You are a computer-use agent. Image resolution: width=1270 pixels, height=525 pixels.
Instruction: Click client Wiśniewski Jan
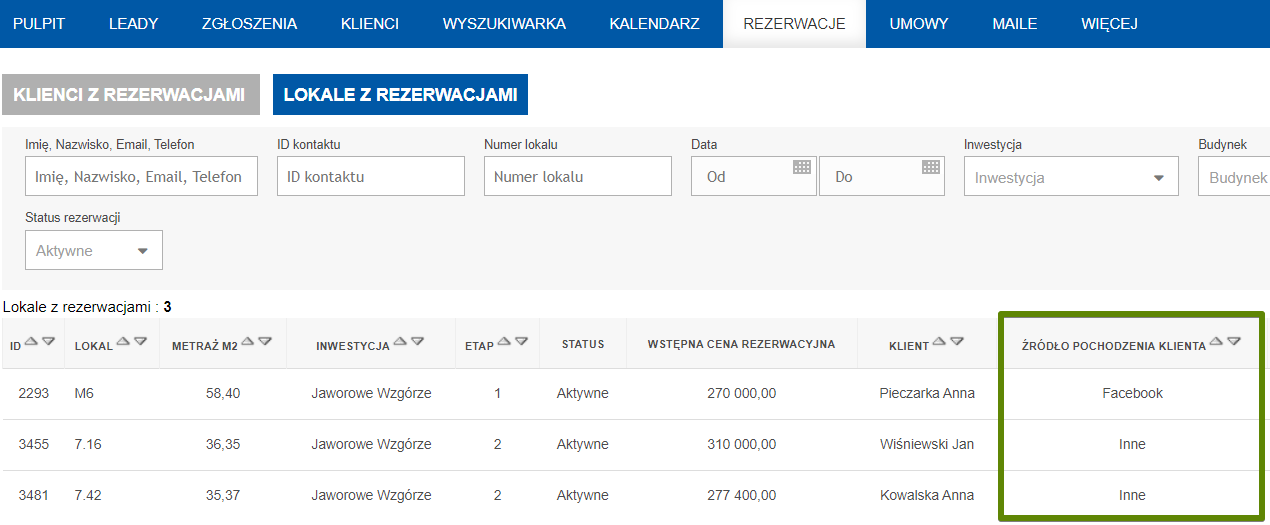[927, 444]
